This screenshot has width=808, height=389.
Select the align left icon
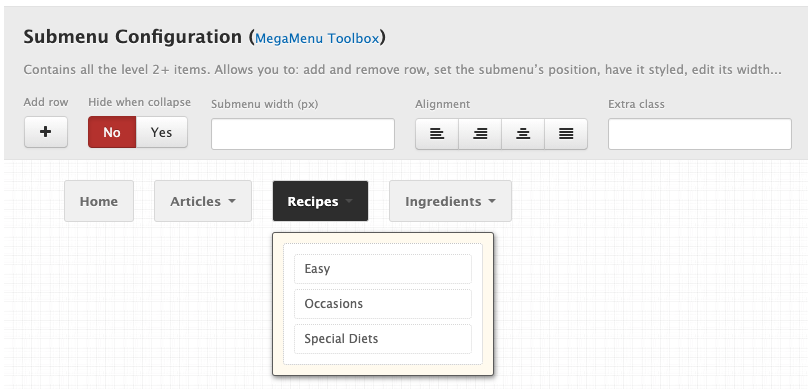(437, 134)
